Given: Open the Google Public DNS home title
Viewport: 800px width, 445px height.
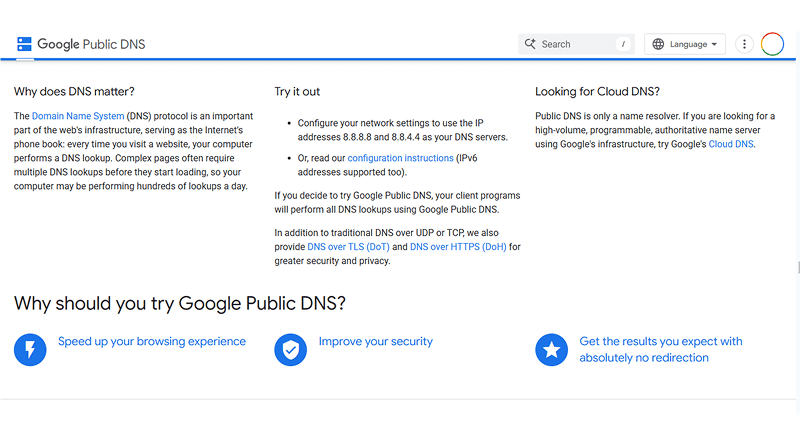Looking at the screenshot, I should 91,44.
